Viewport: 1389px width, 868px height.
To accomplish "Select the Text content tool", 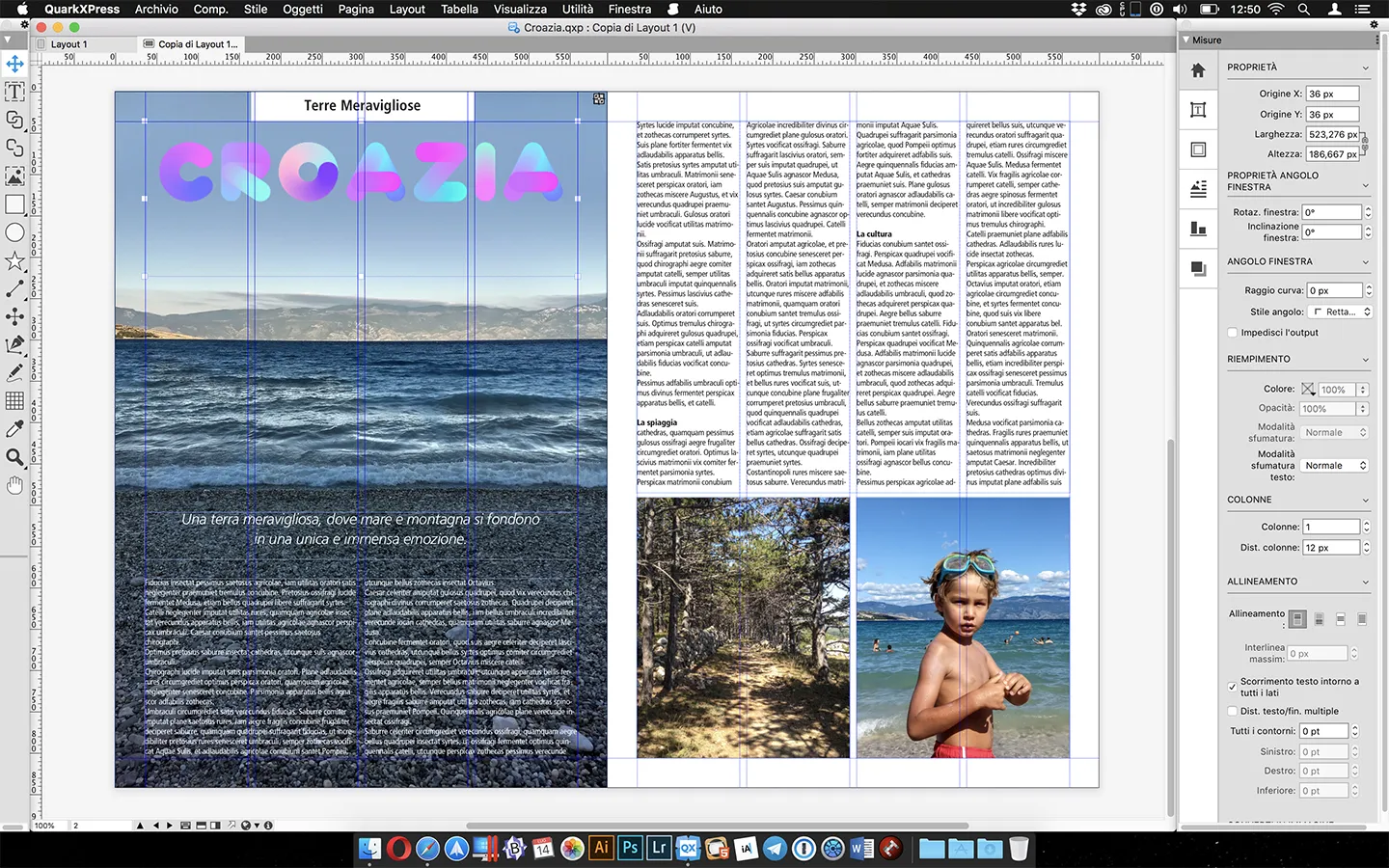I will (14, 93).
